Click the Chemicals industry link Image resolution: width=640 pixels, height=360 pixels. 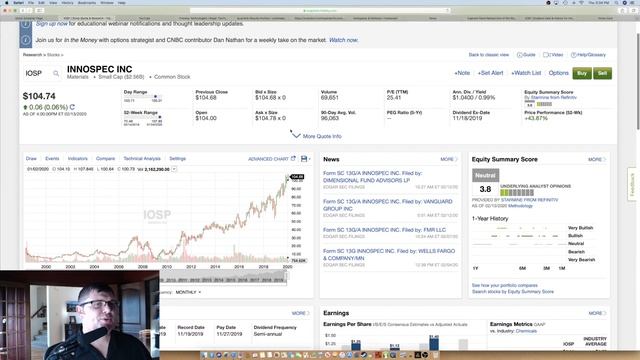click(526, 331)
